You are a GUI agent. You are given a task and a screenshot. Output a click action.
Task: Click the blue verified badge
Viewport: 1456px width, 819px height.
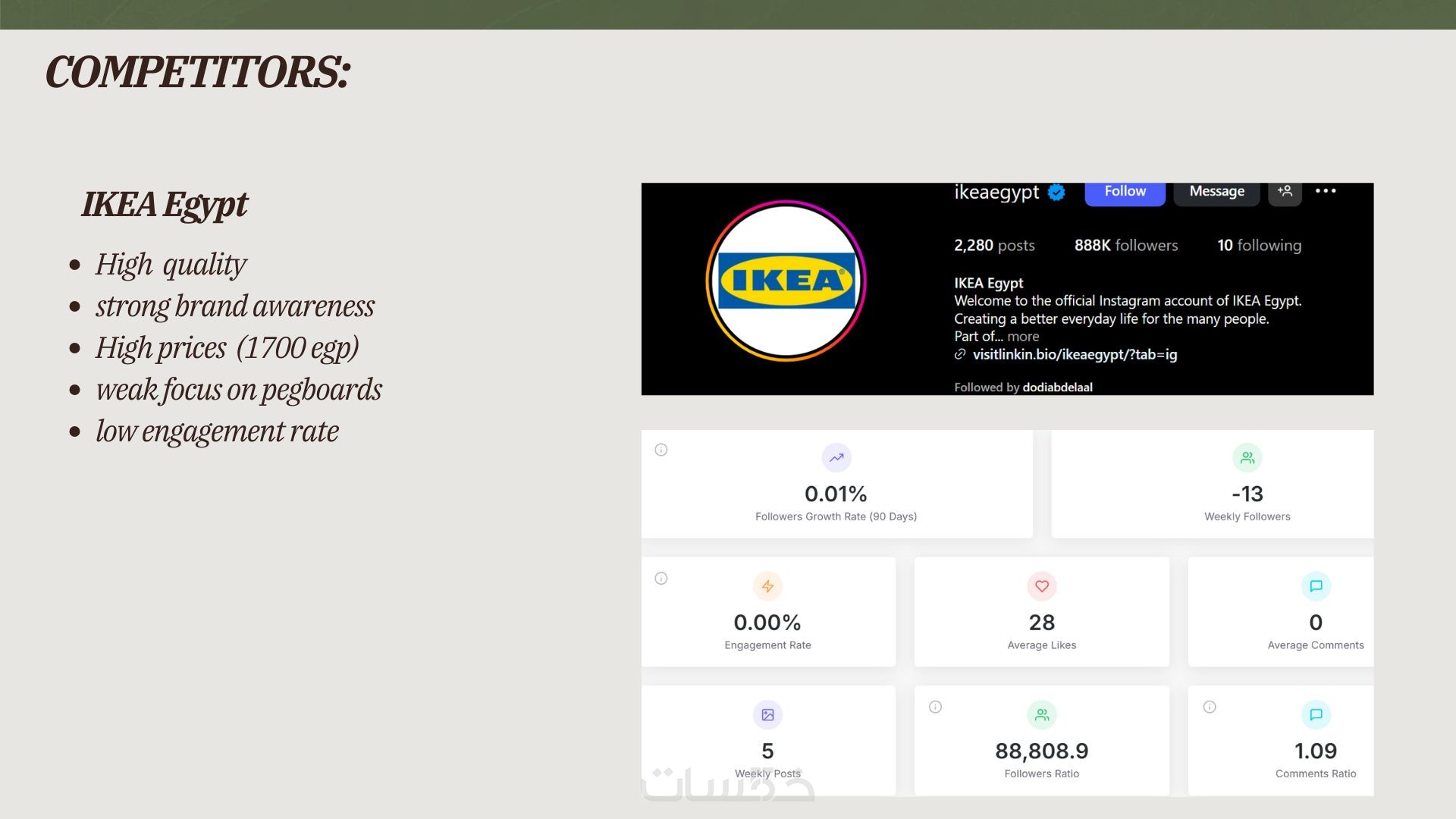[1056, 193]
